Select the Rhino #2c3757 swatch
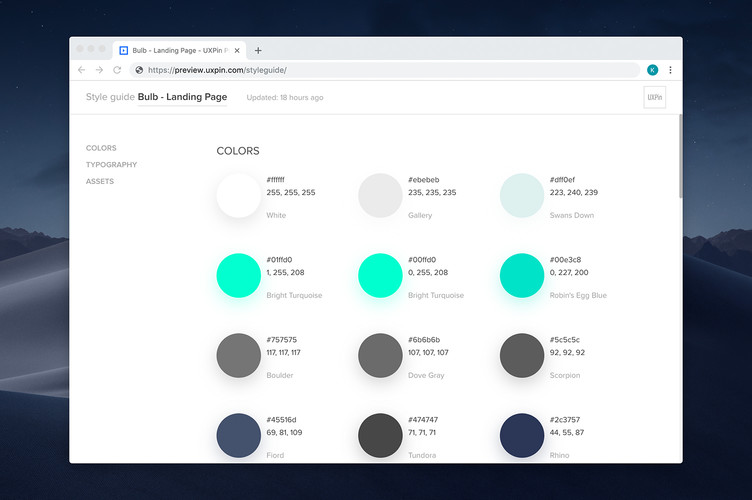Image resolution: width=752 pixels, height=500 pixels. [522, 436]
